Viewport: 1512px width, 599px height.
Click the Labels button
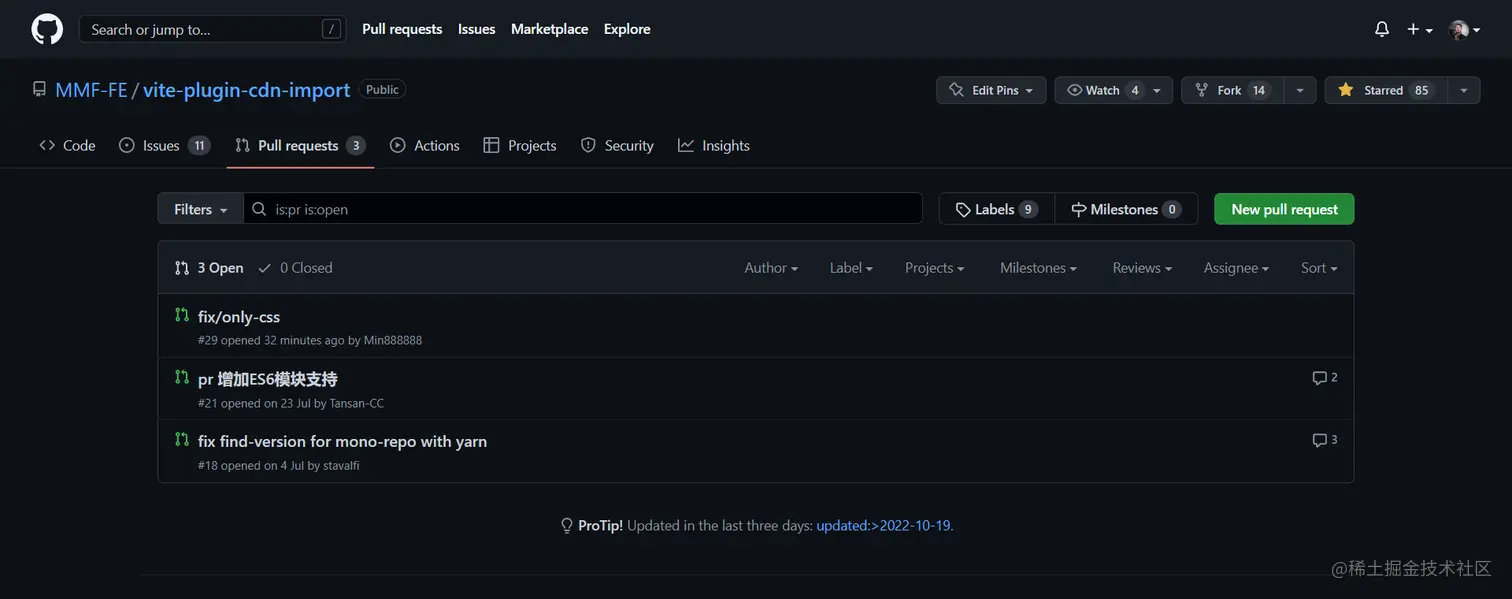(x=996, y=209)
